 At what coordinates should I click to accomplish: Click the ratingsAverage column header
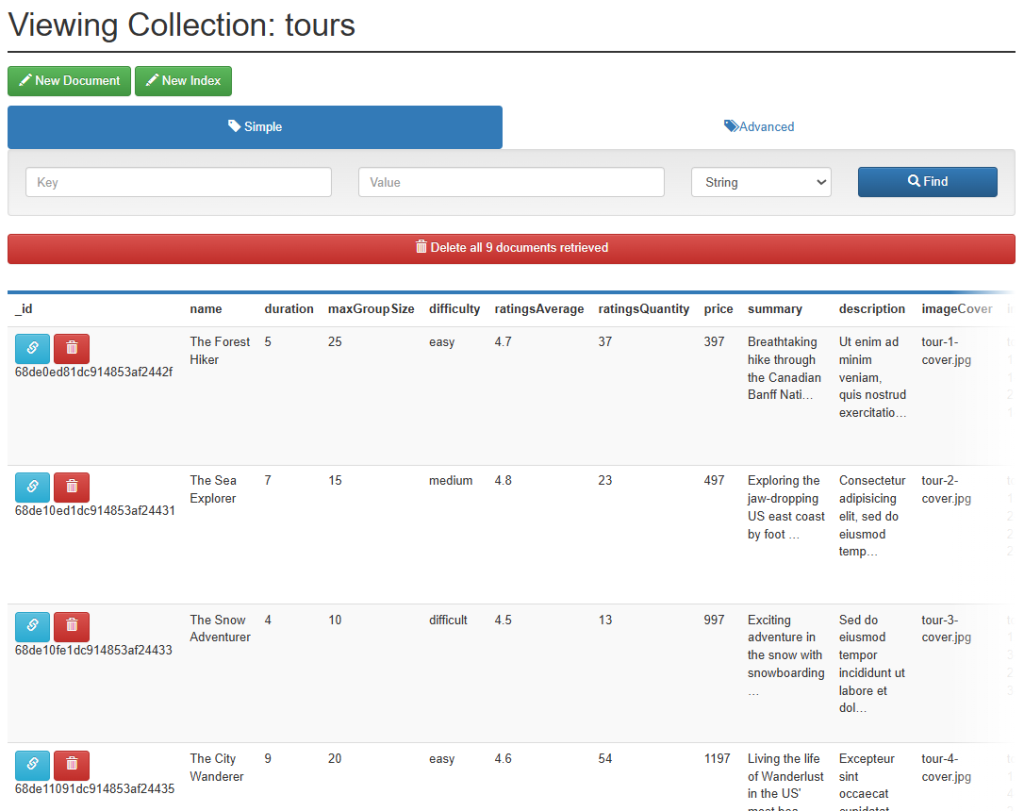(539, 309)
